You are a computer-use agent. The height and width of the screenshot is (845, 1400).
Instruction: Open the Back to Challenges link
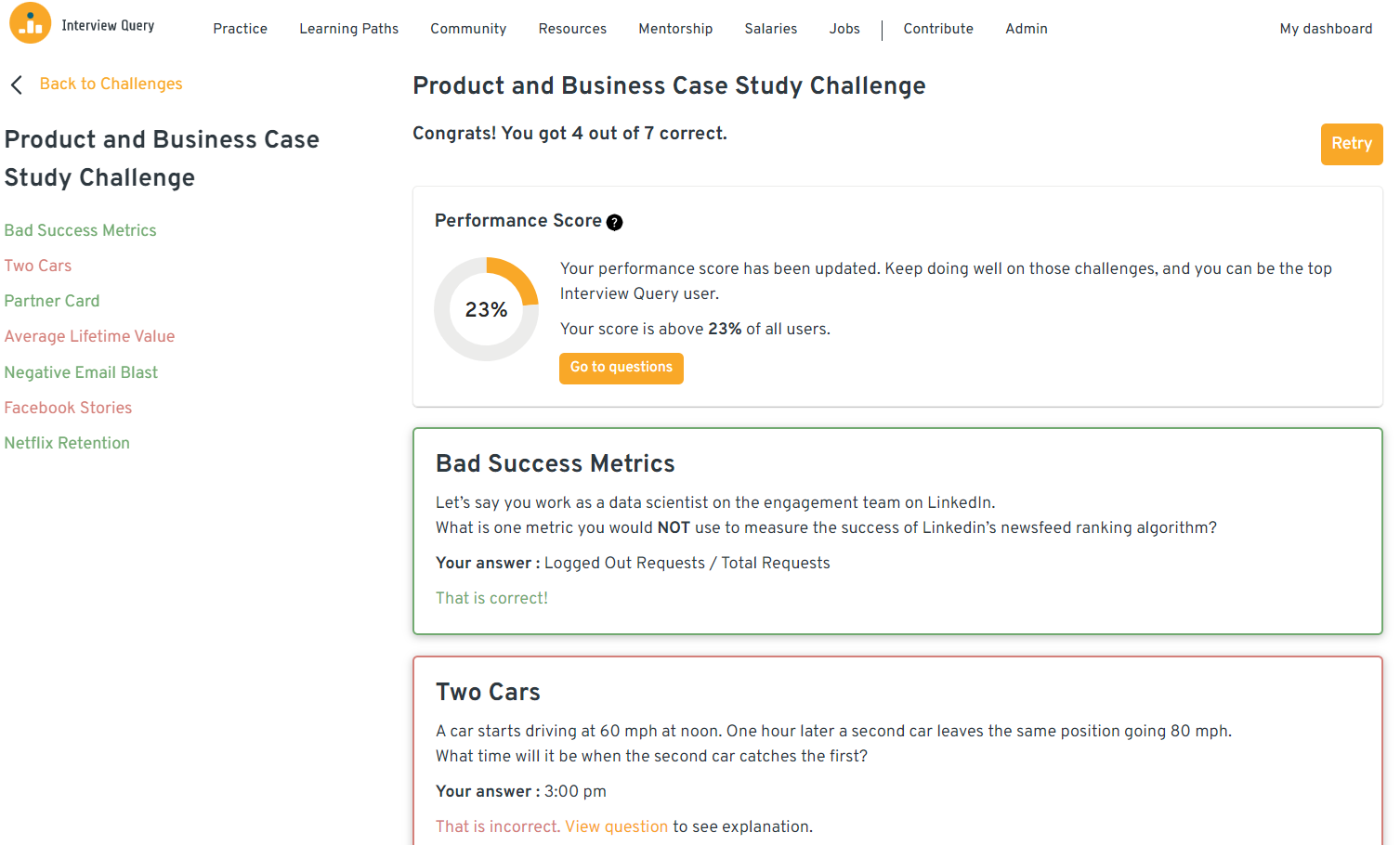(x=111, y=84)
